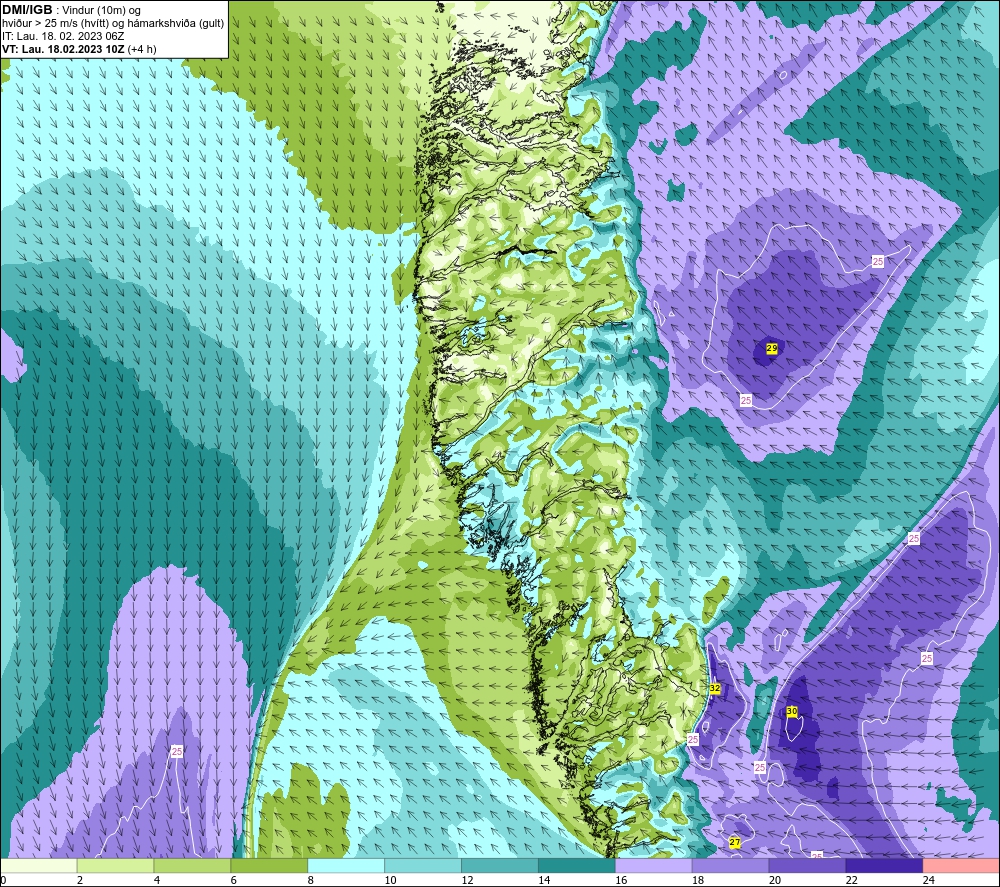
Task: Select the 14–16 dark teal legend swatch
Action: click(577, 865)
